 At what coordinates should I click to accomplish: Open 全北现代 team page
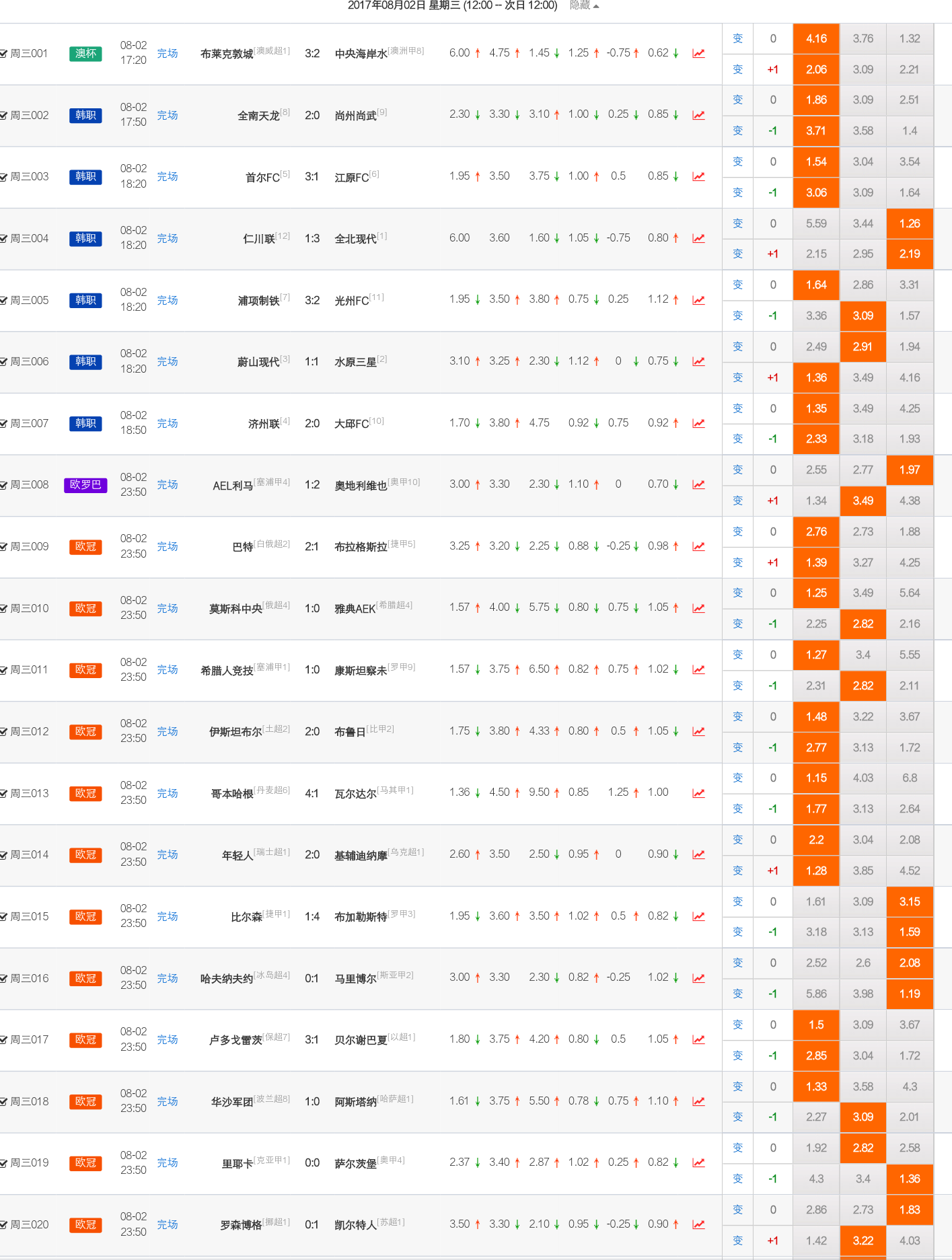[x=355, y=239]
